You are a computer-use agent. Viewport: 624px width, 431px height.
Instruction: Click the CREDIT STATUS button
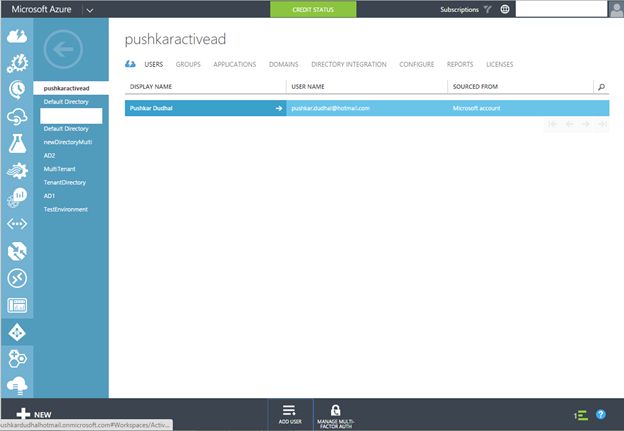click(x=313, y=10)
